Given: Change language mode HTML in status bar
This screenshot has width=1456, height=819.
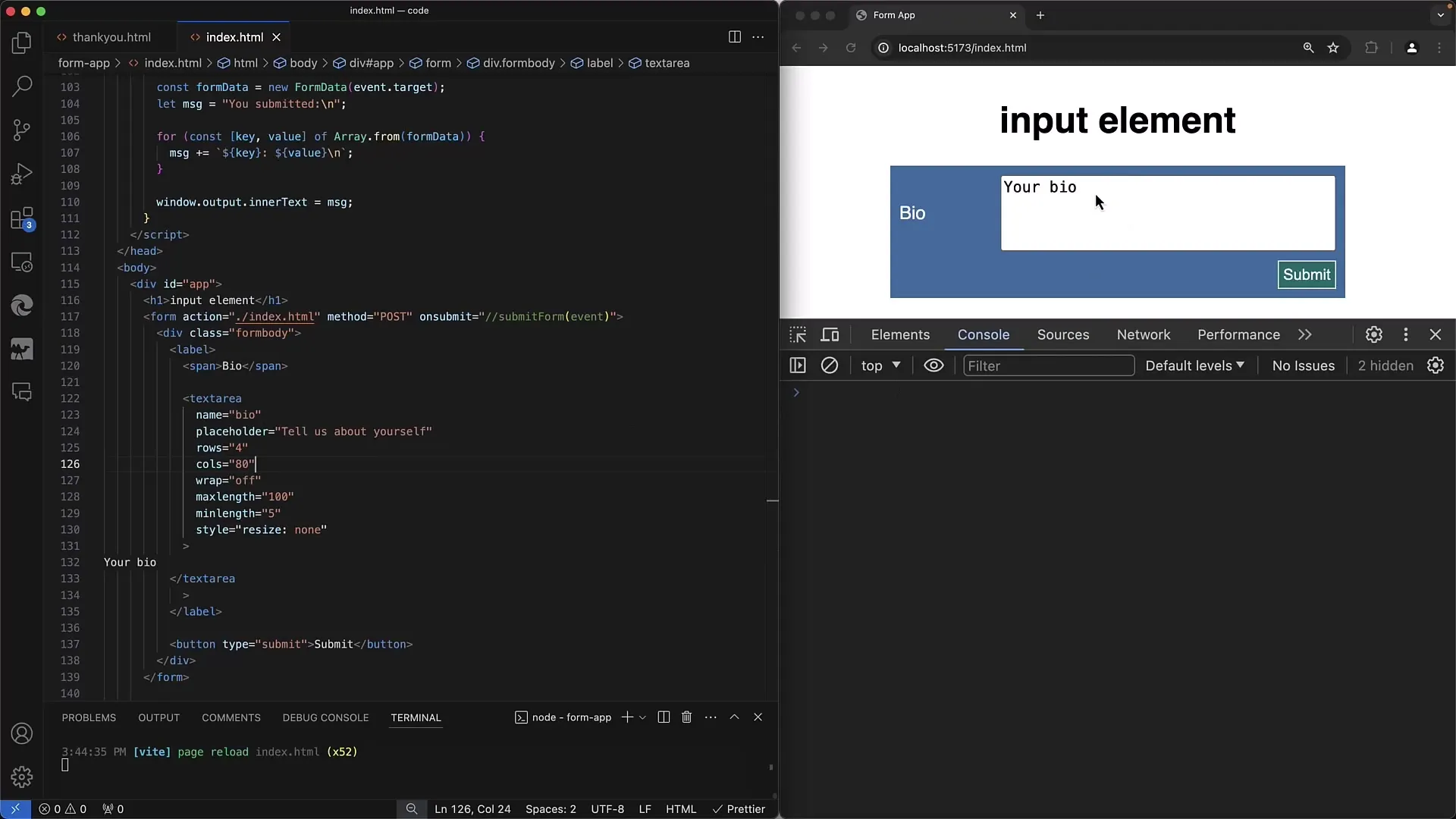Looking at the screenshot, I should click(680, 809).
